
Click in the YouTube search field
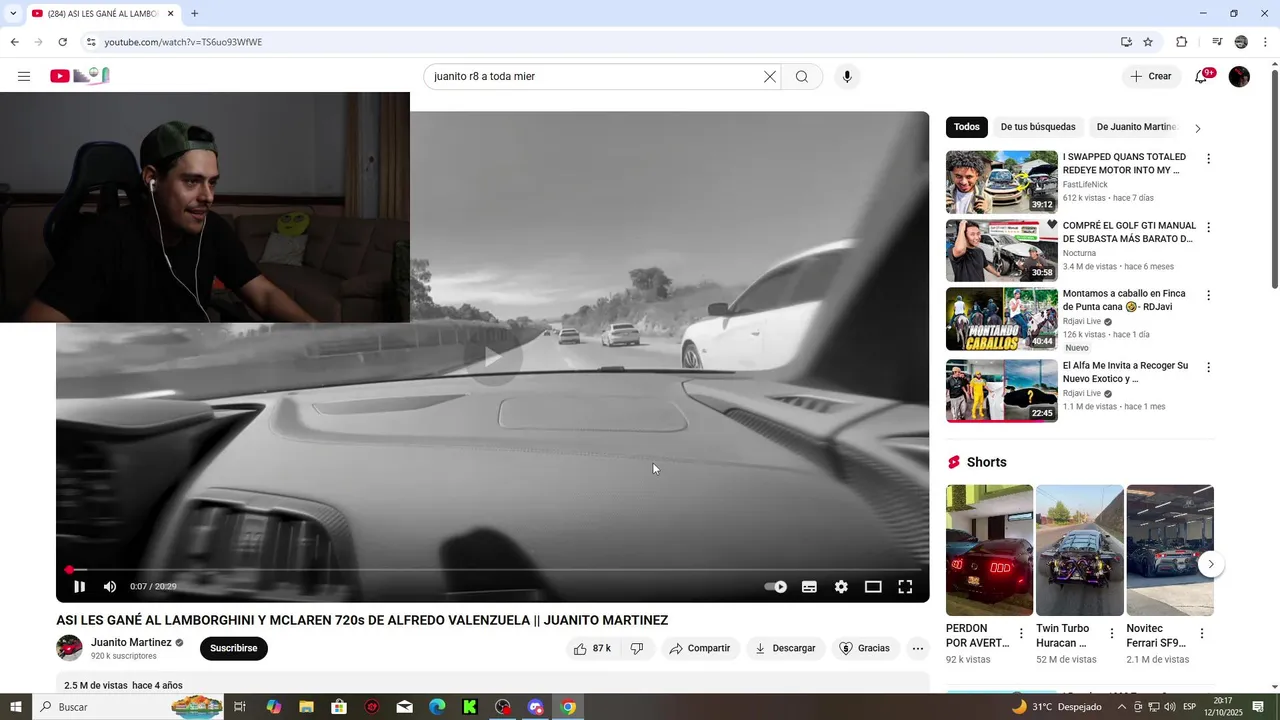coord(595,77)
